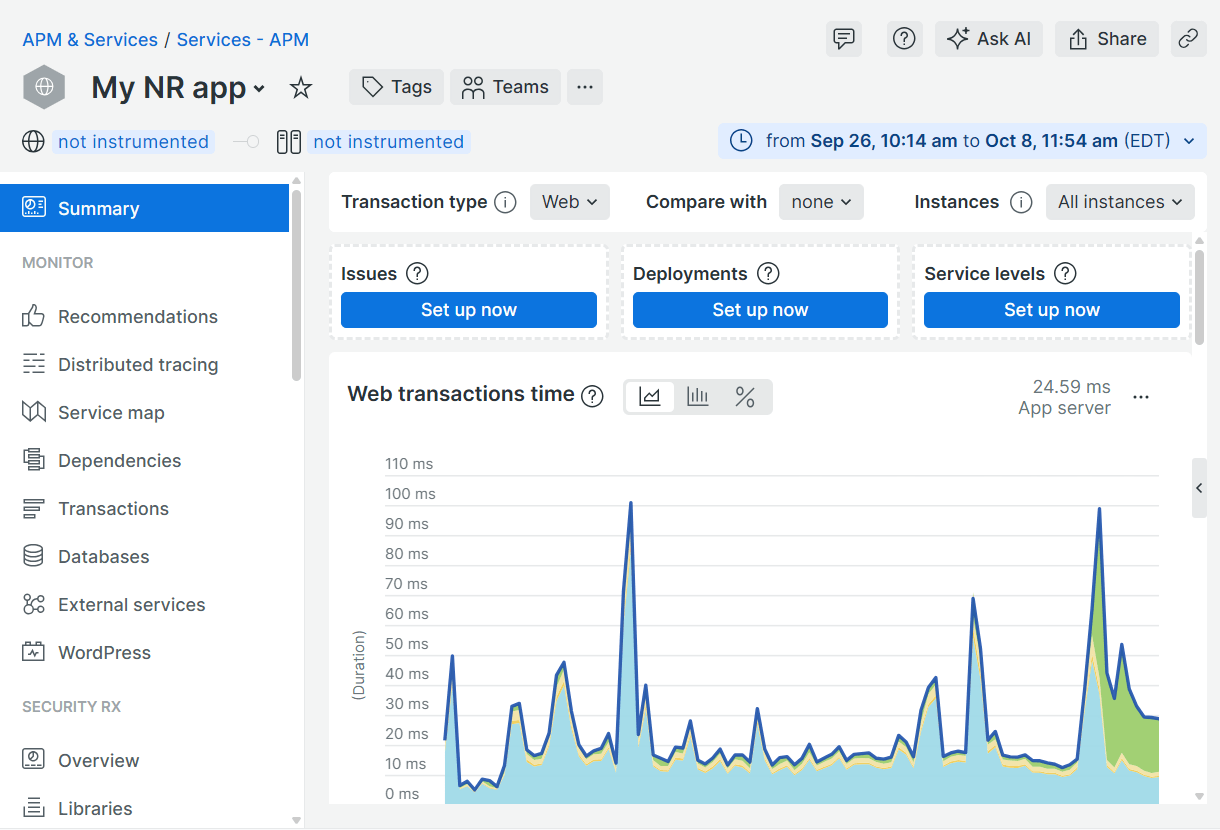Click the first not instrumented badge

(x=133, y=142)
